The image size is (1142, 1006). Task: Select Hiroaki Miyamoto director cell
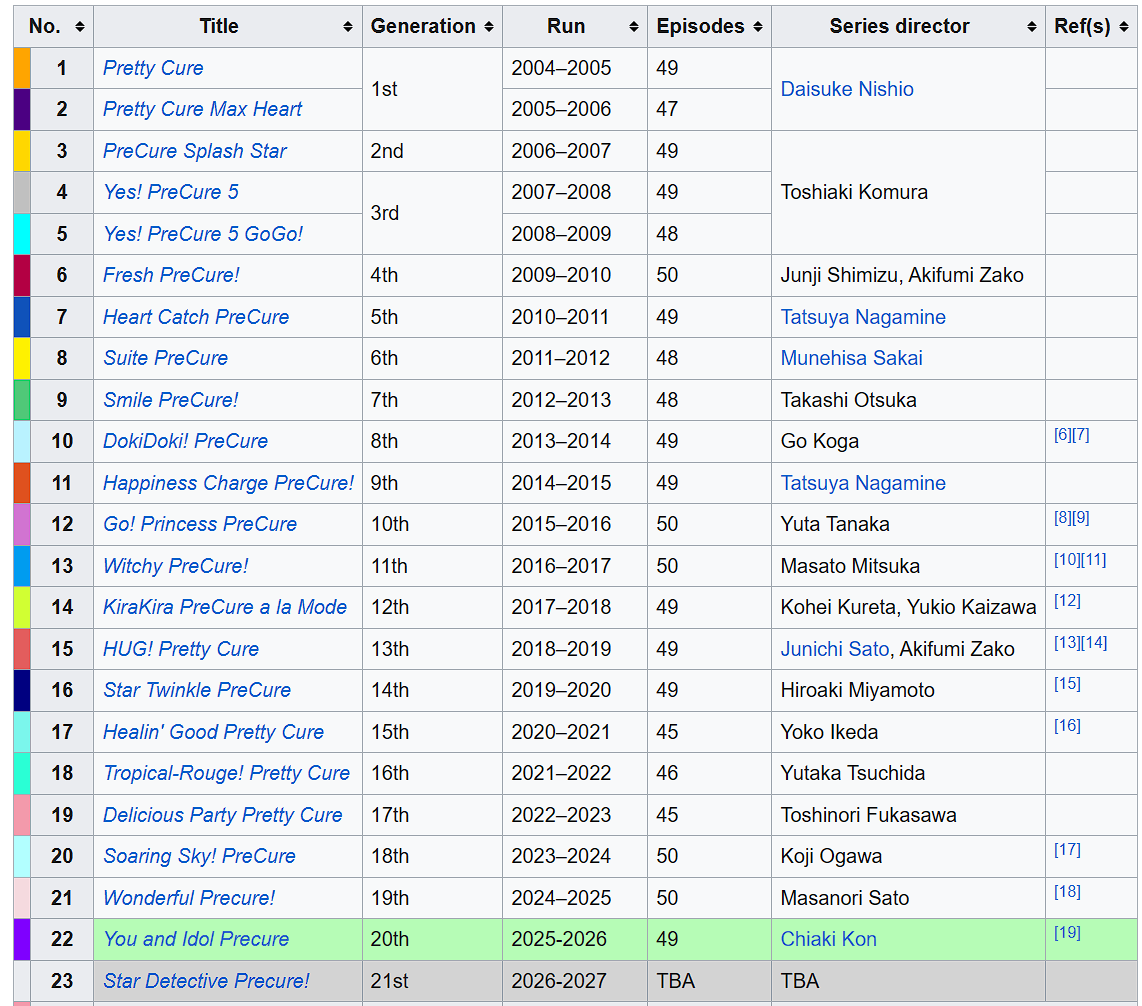tap(908, 691)
